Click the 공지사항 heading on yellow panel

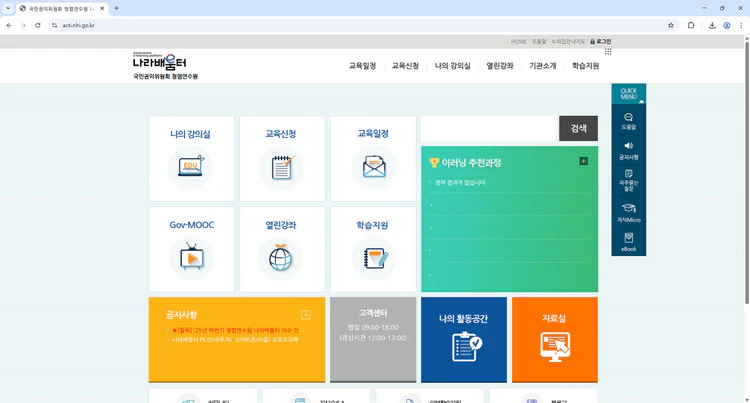pyautogui.click(x=181, y=315)
